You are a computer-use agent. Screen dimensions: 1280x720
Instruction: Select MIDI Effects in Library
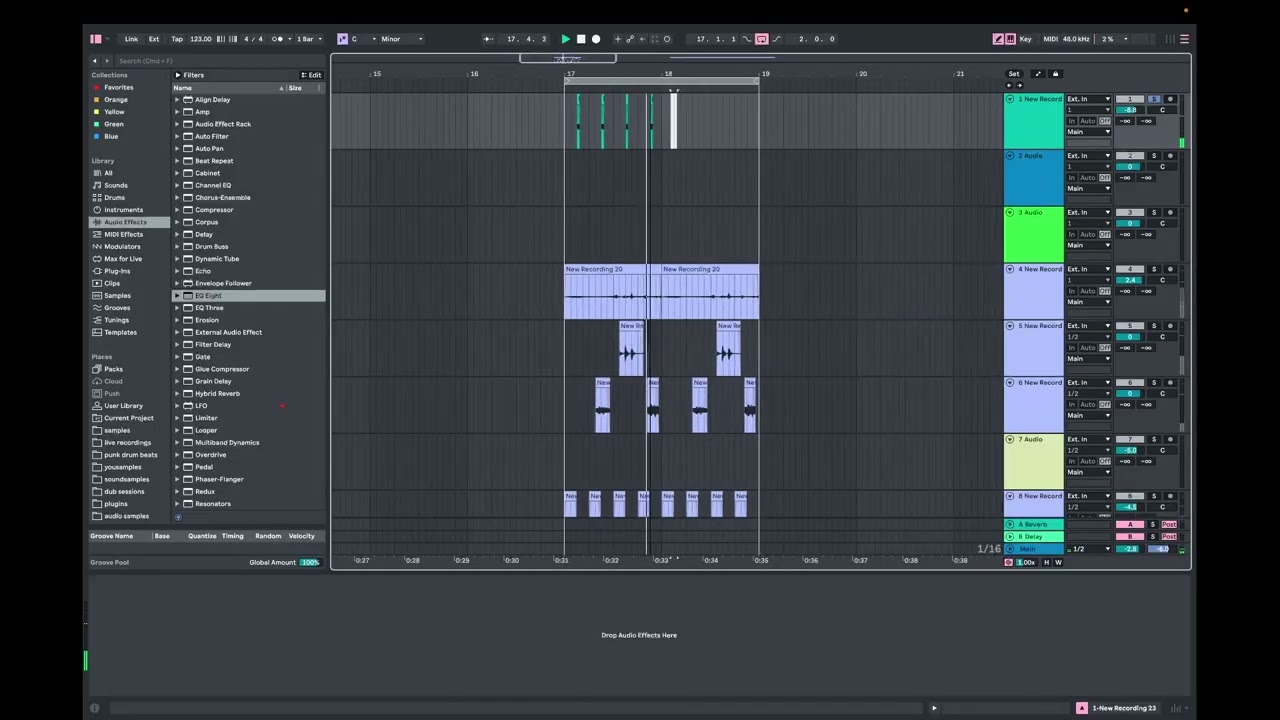[x=123, y=234]
